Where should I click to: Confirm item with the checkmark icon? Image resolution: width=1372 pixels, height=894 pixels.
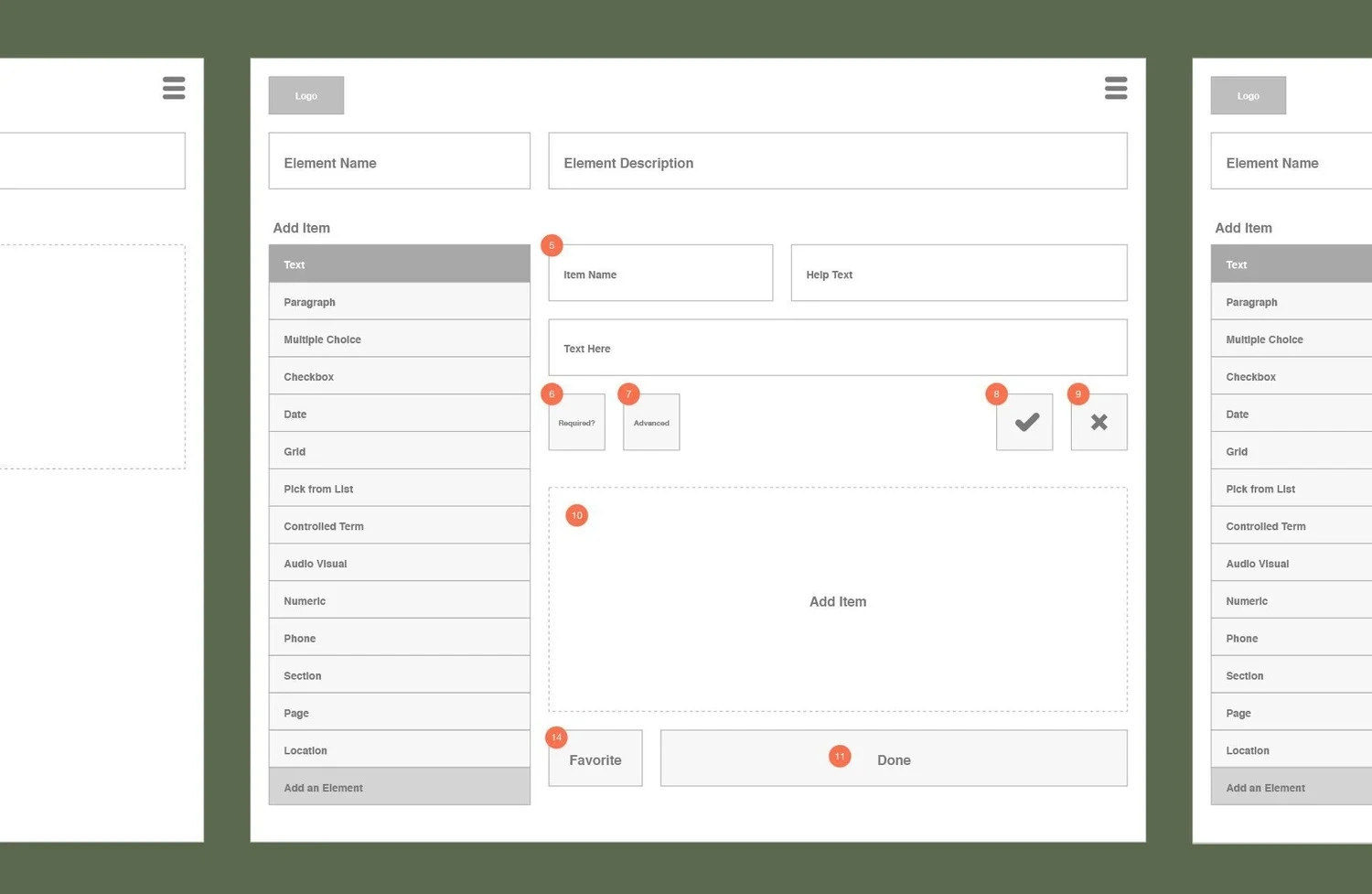tap(1024, 422)
